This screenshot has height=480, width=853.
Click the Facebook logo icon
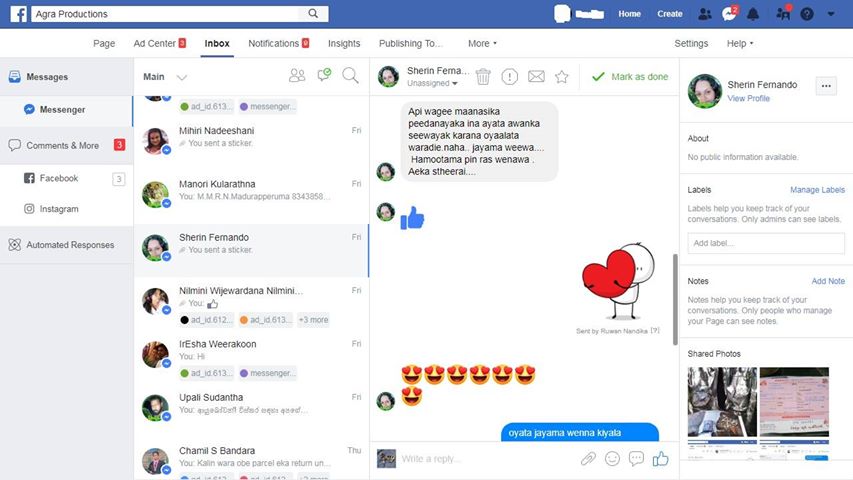18,14
